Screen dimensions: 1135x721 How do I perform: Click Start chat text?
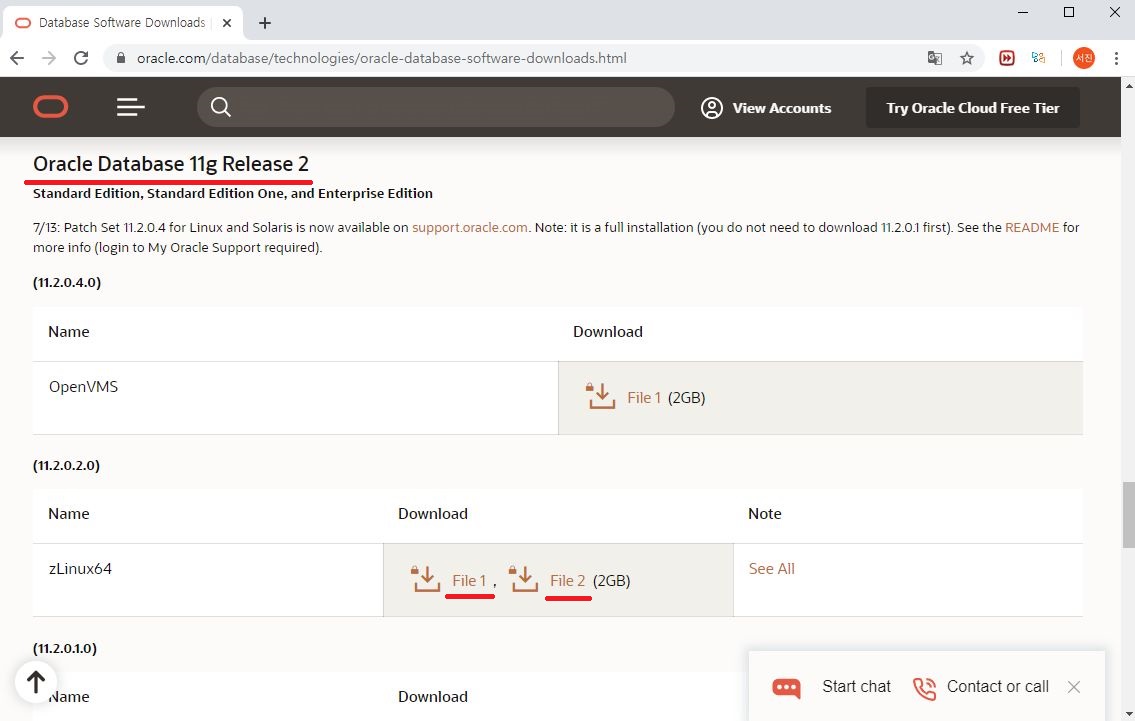point(856,686)
